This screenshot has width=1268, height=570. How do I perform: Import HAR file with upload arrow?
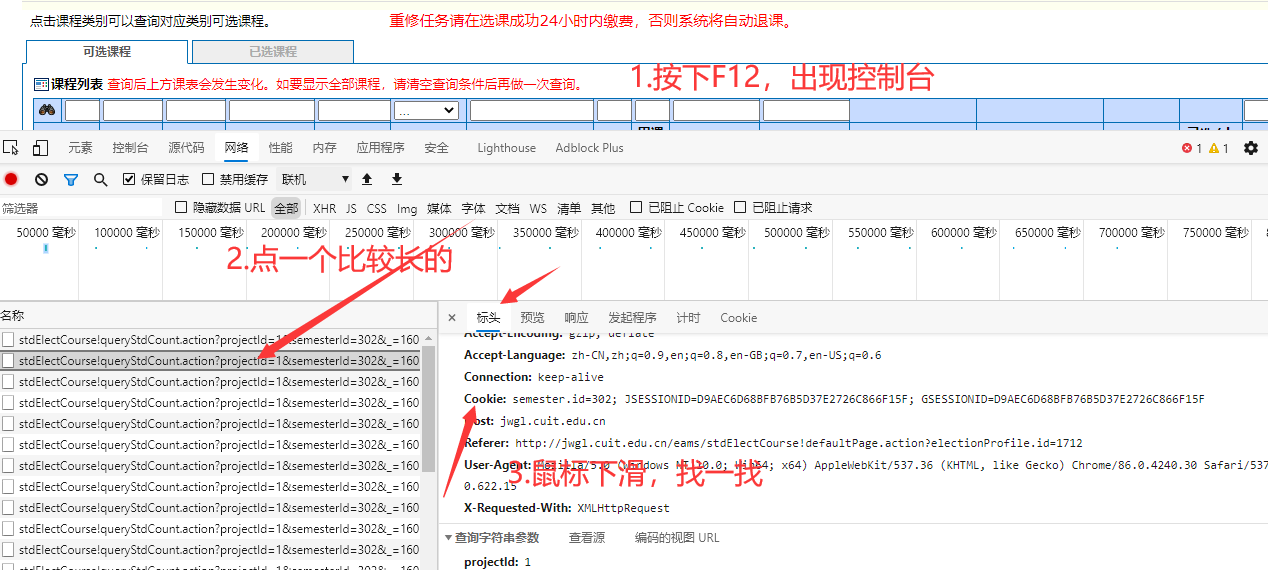tap(367, 179)
